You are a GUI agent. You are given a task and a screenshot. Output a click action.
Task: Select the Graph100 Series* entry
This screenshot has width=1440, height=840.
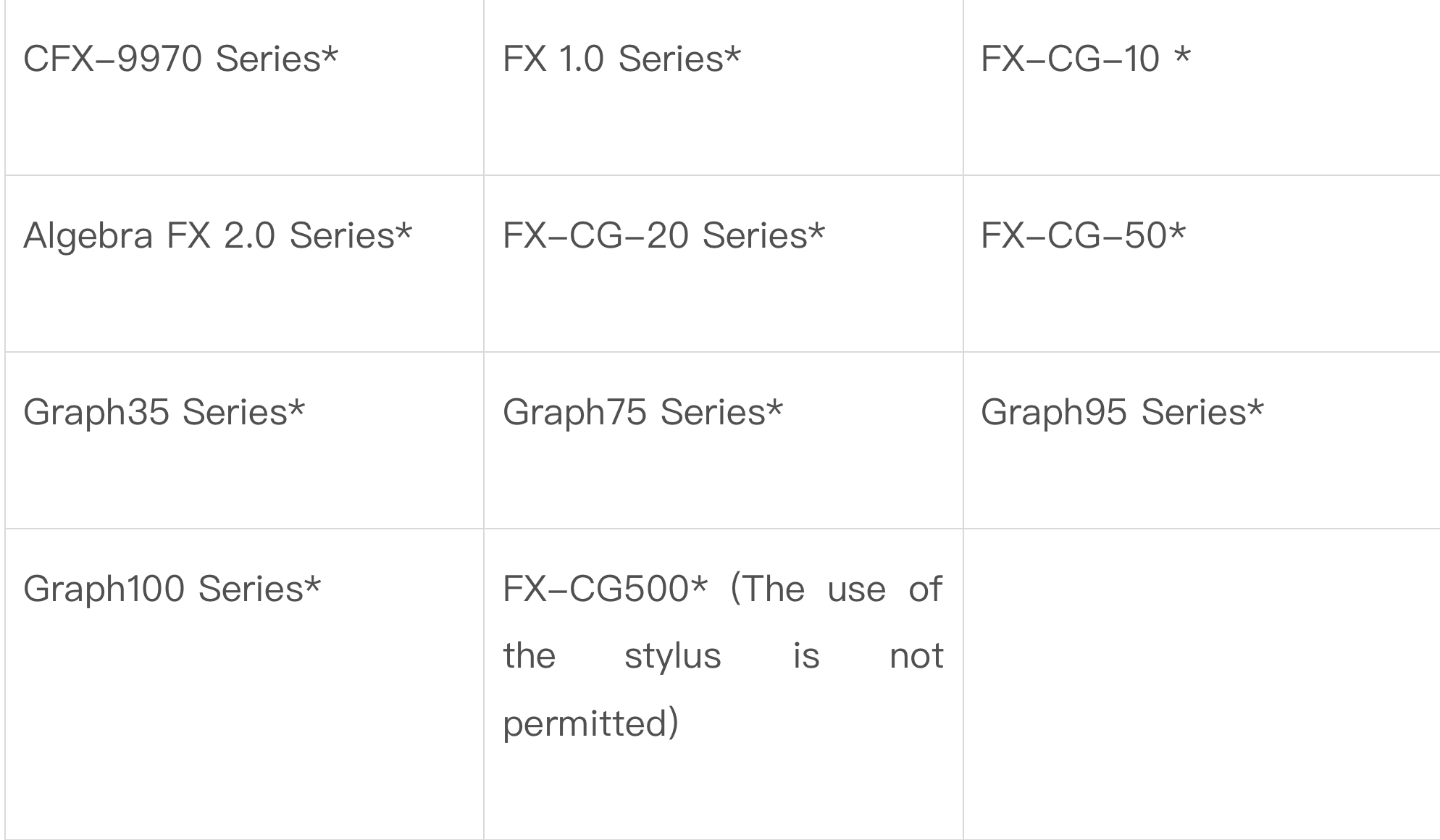(172, 589)
